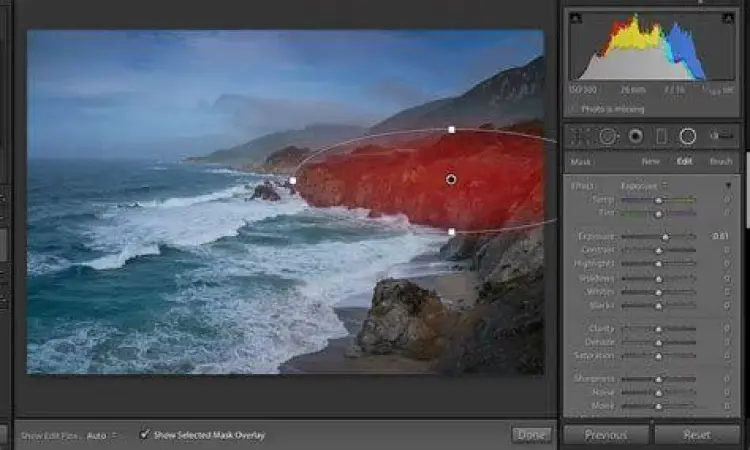Click the Contrast slider handle
The width and height of the screenshot is (750, 450).
[x=659, y=251]
